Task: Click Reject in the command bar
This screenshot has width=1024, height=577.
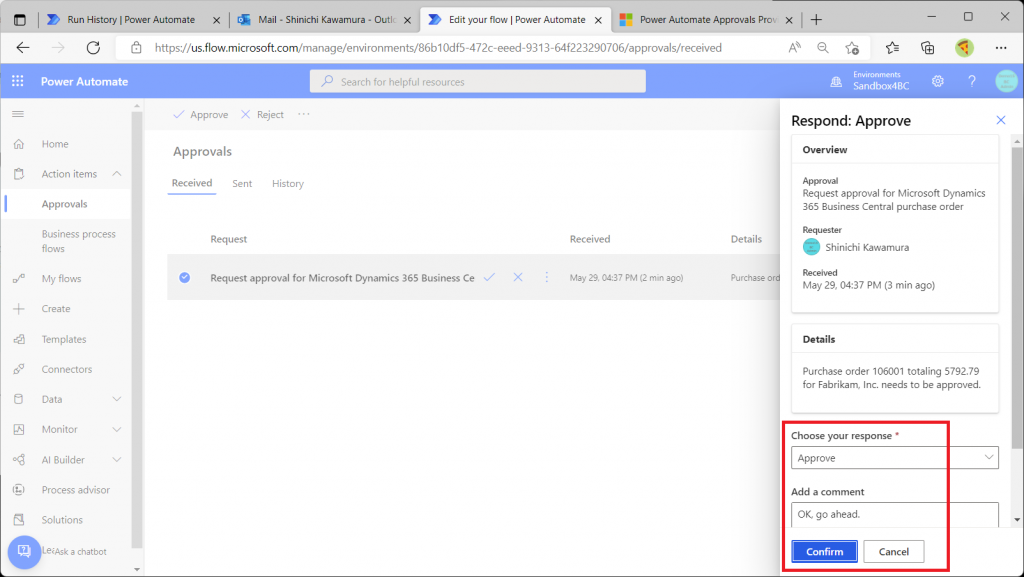Action: pyautogui.click(x=262, y=114)
